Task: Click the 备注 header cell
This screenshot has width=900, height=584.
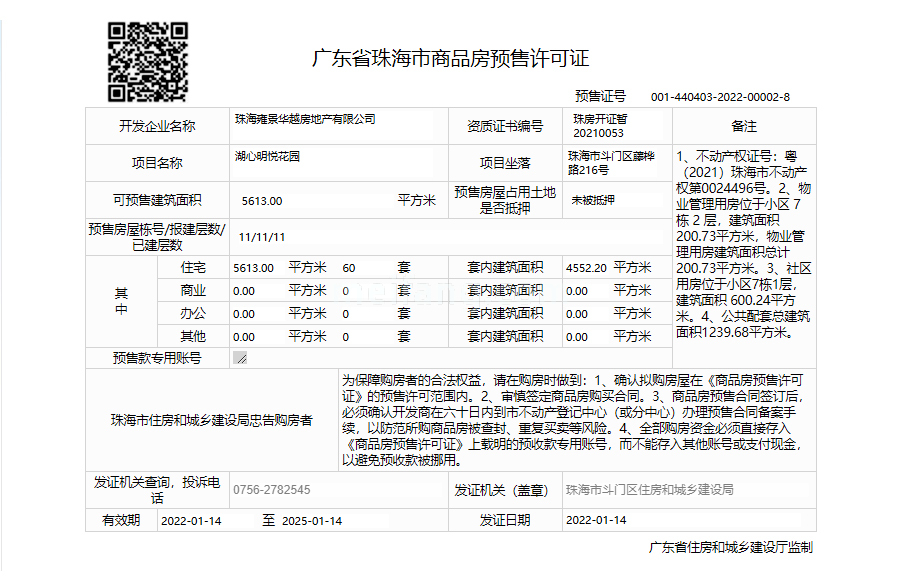Action: pos(744,126)
